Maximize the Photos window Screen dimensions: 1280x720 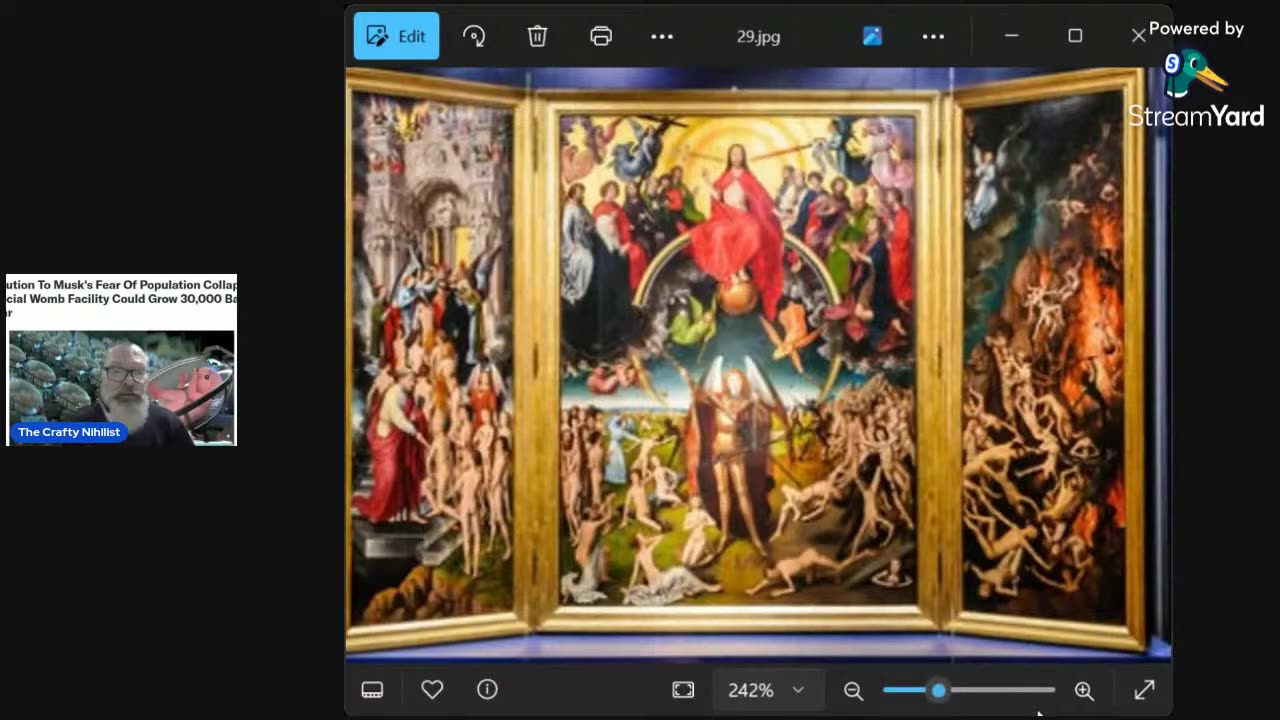click(1075, 36)
